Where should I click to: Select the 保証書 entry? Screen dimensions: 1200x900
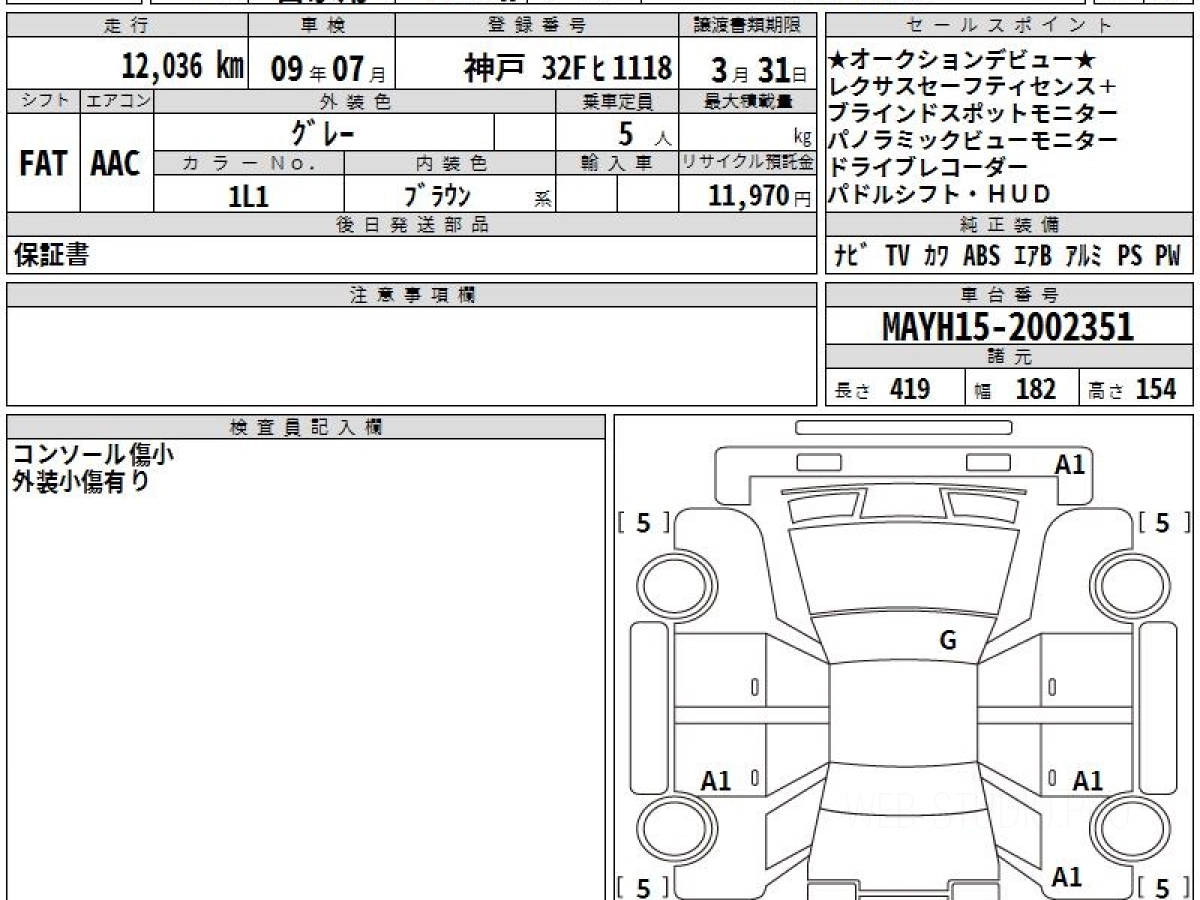coord(51,255)
